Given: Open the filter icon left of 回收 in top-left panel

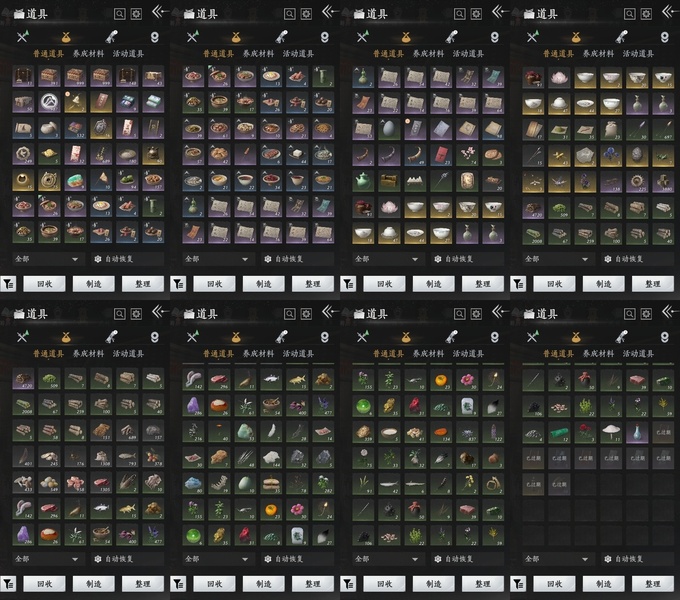Looking at the screenshot, I should coord(8,284).
